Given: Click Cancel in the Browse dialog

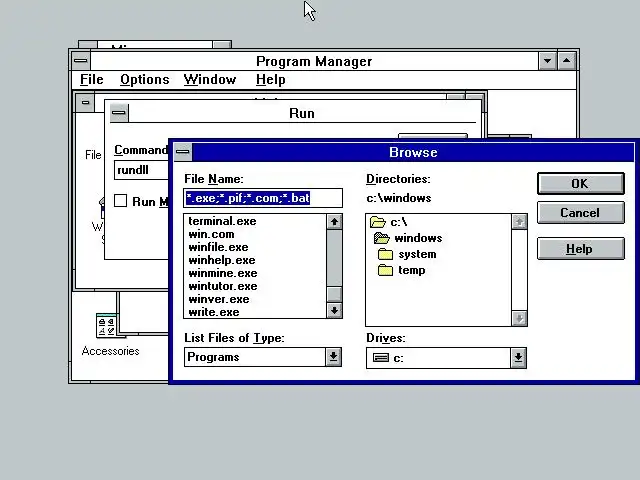Looking at the screenshot, I should coord(580,213).
